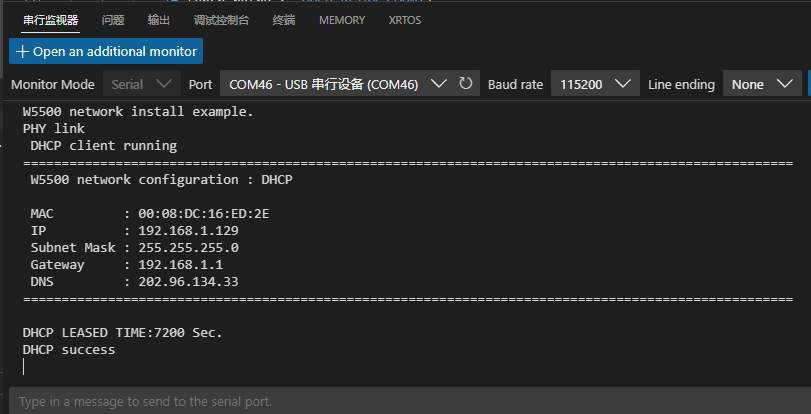
Task: Open the Monitor Mode Serial dropdown
Action: tap(142, 84)
